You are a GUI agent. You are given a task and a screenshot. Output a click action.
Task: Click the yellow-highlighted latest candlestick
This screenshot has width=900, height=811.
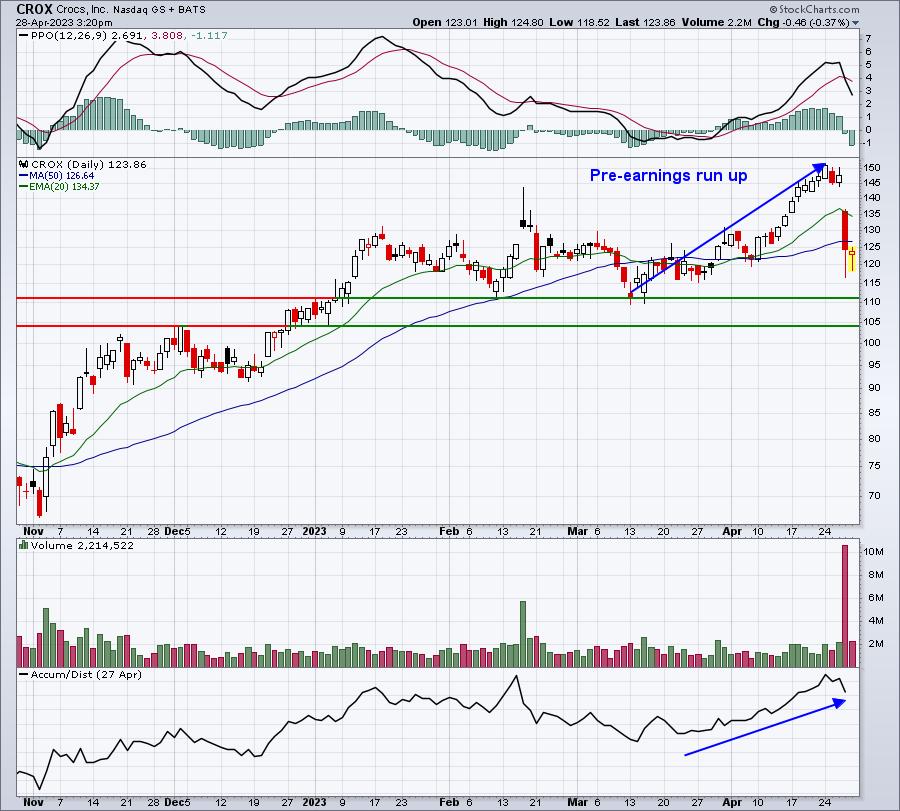[852, 258]
